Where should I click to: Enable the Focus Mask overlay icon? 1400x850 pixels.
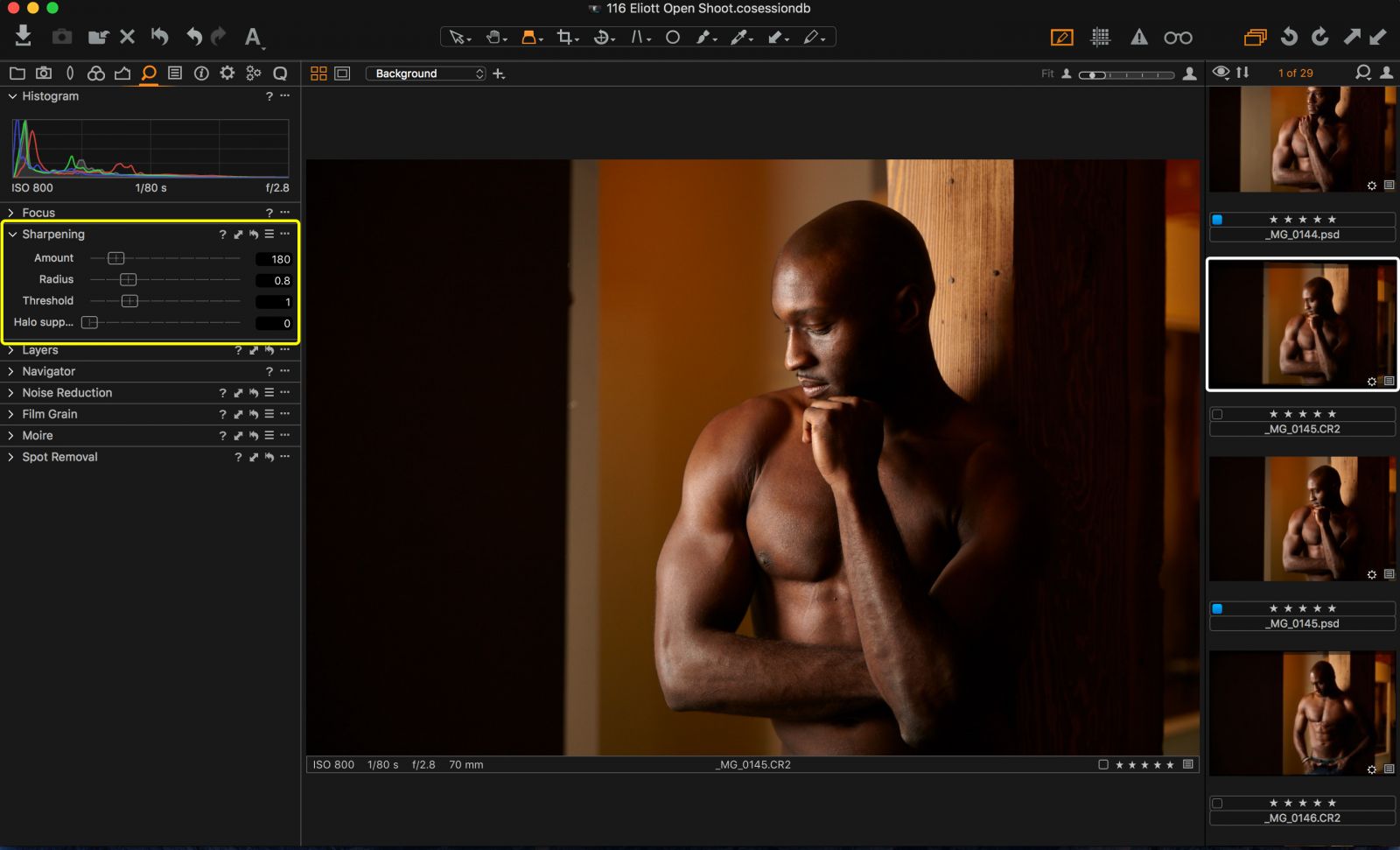pyautogui.click(x=1100, y=37)
